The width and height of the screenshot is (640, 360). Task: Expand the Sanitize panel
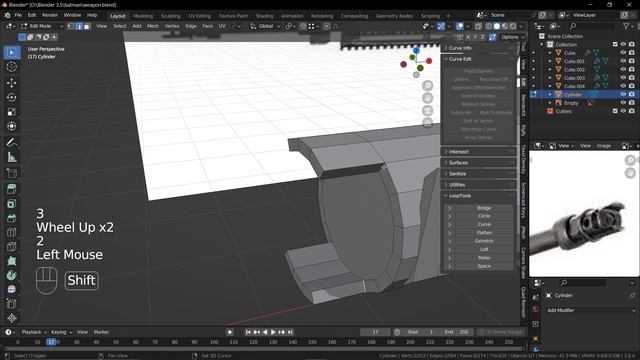[479, 174]
